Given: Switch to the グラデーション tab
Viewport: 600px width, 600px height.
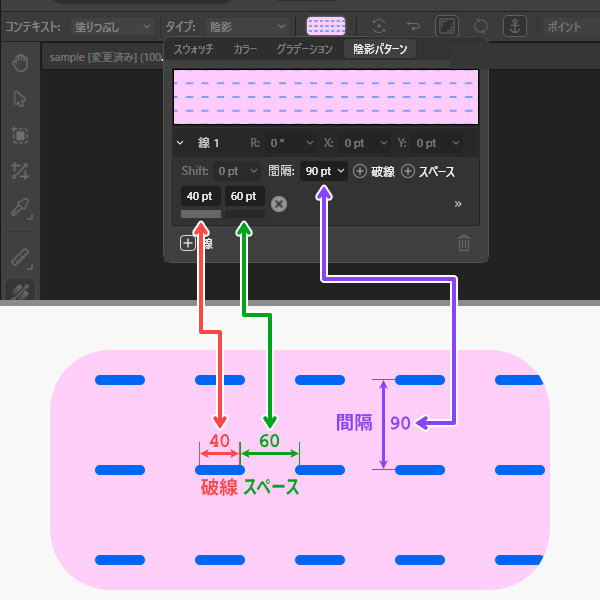Looking at the screenshot, I should [x=307, y=48].
